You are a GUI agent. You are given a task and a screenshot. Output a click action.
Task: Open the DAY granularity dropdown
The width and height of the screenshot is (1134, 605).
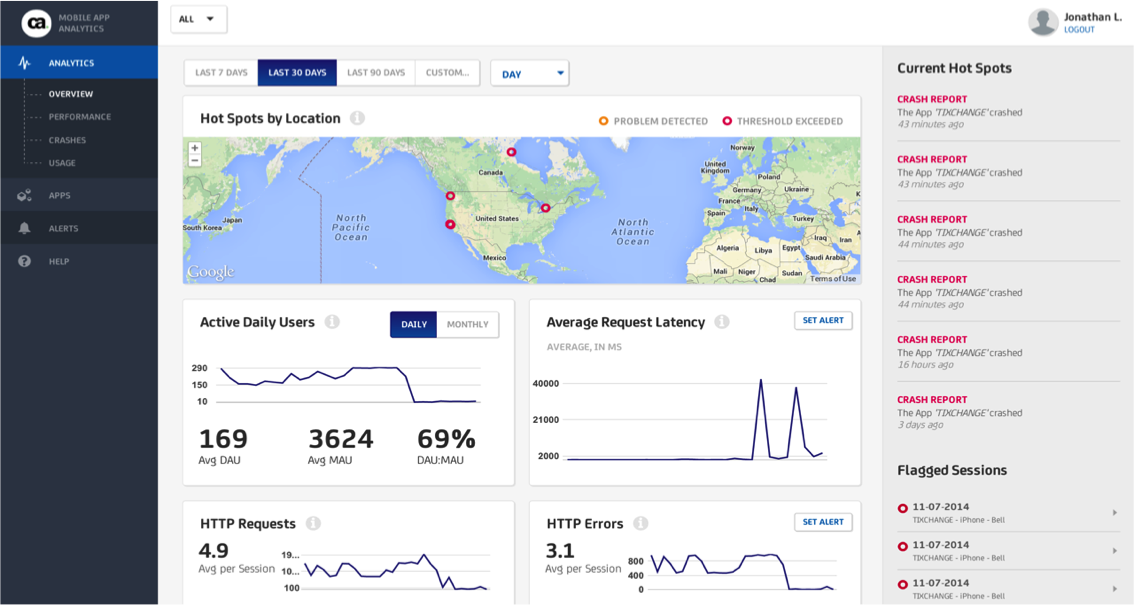pos(529,74)
